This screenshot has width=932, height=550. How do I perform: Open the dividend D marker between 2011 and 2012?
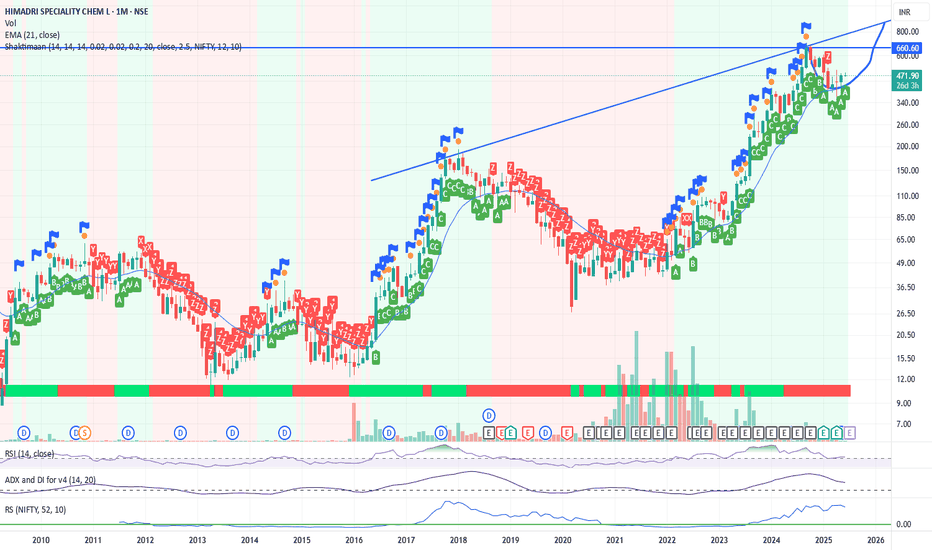[x=128, y=433]
